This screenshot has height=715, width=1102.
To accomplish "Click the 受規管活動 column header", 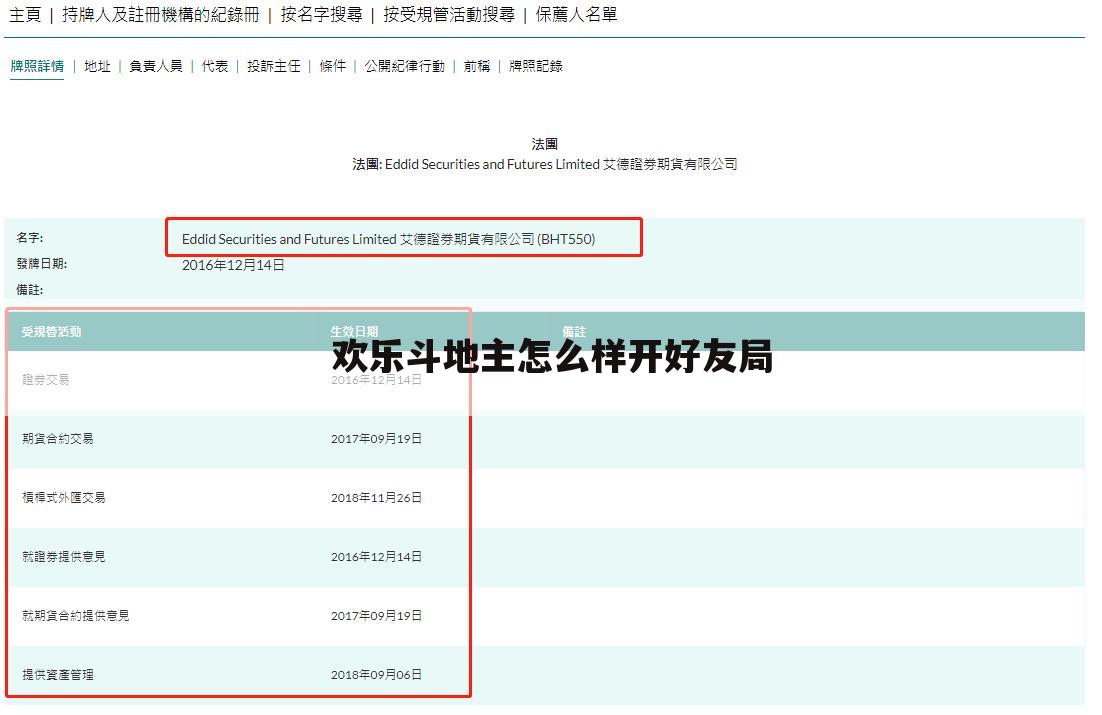I will coord(51,331).
